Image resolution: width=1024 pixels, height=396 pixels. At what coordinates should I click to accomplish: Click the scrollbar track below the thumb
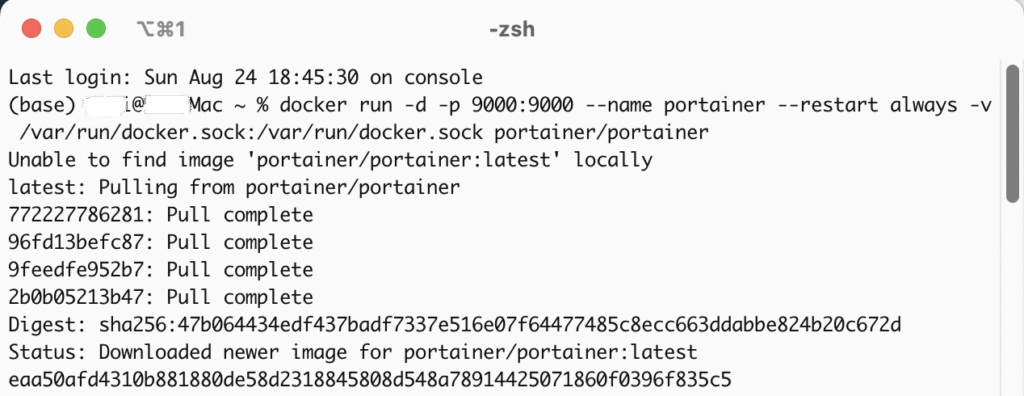pos(1013,297)
